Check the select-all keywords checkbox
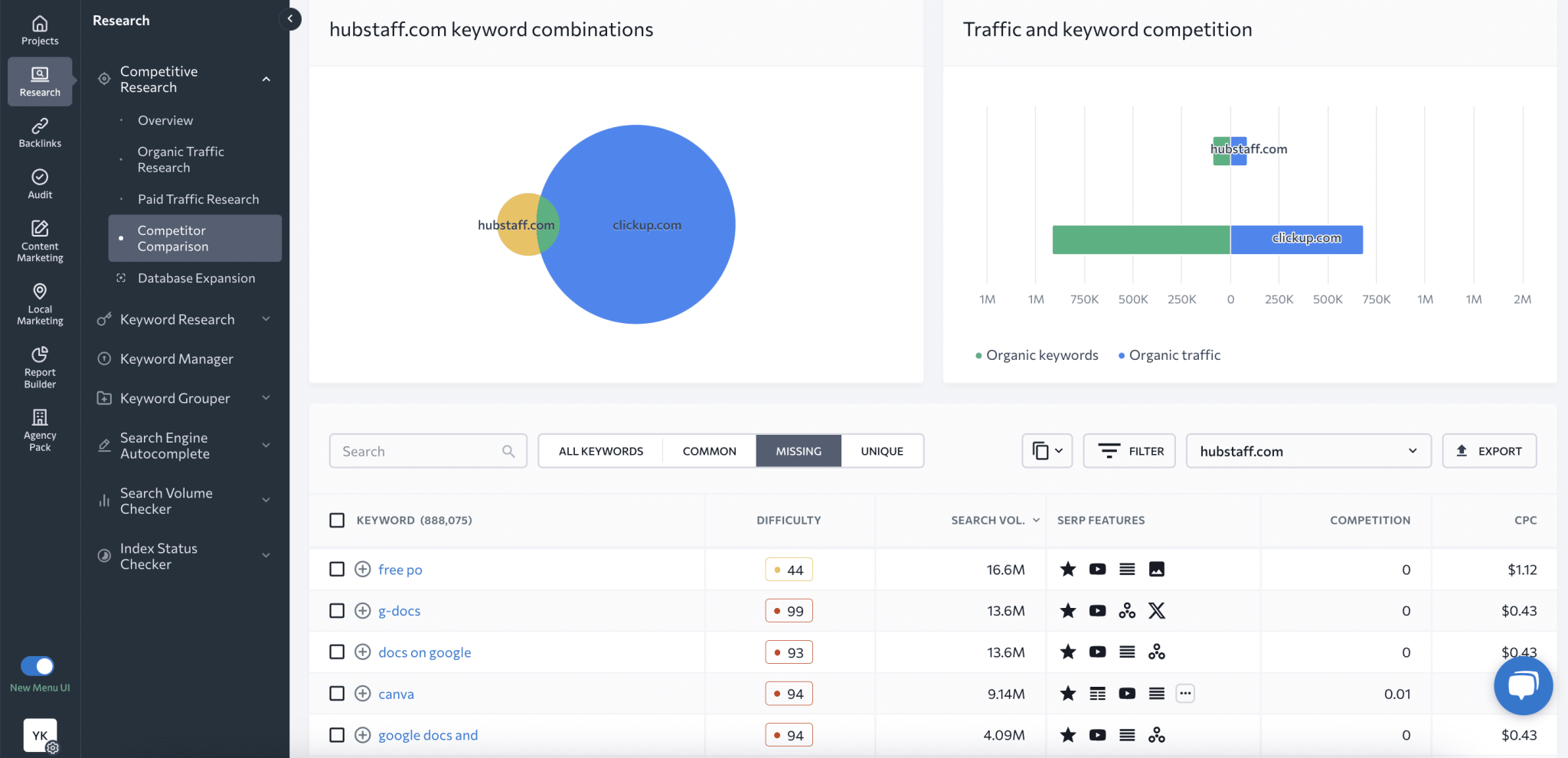The height and width of the screenshot is (758, 1568). (337, 520)
